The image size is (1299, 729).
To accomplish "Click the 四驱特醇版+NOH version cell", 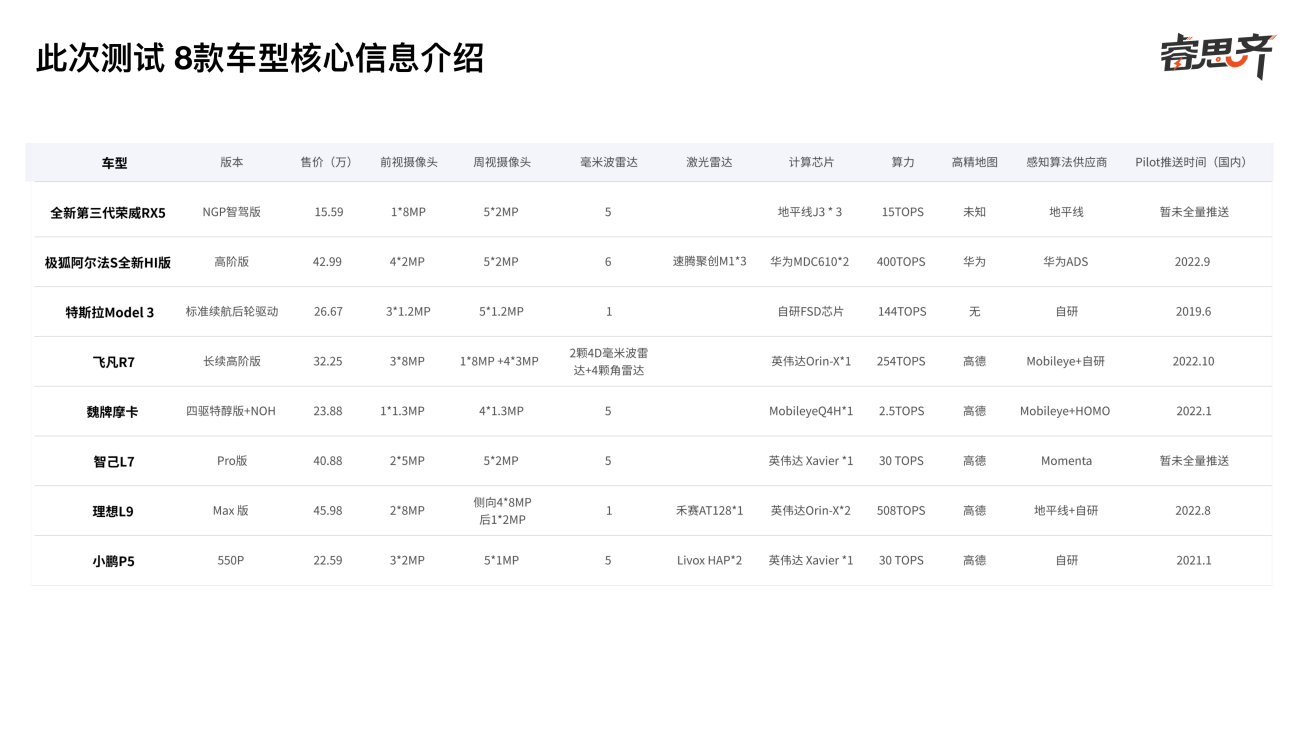I will (231, 411).
